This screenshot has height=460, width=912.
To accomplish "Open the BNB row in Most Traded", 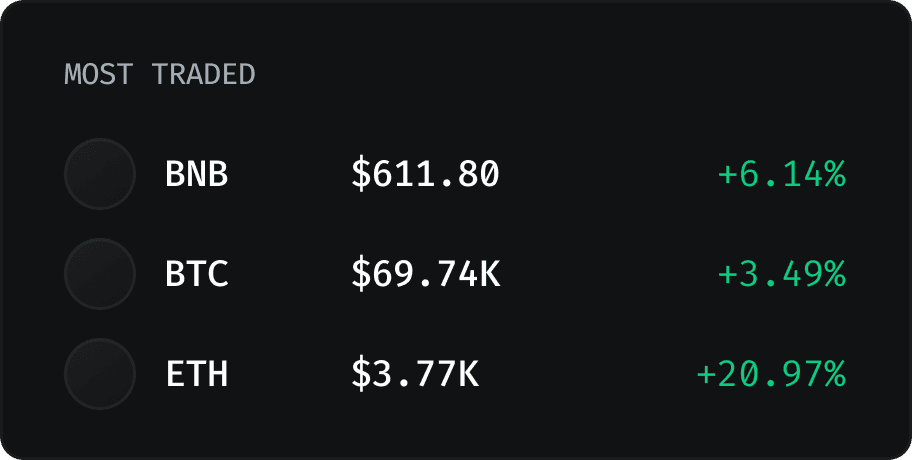I will (x=600, y=175).
